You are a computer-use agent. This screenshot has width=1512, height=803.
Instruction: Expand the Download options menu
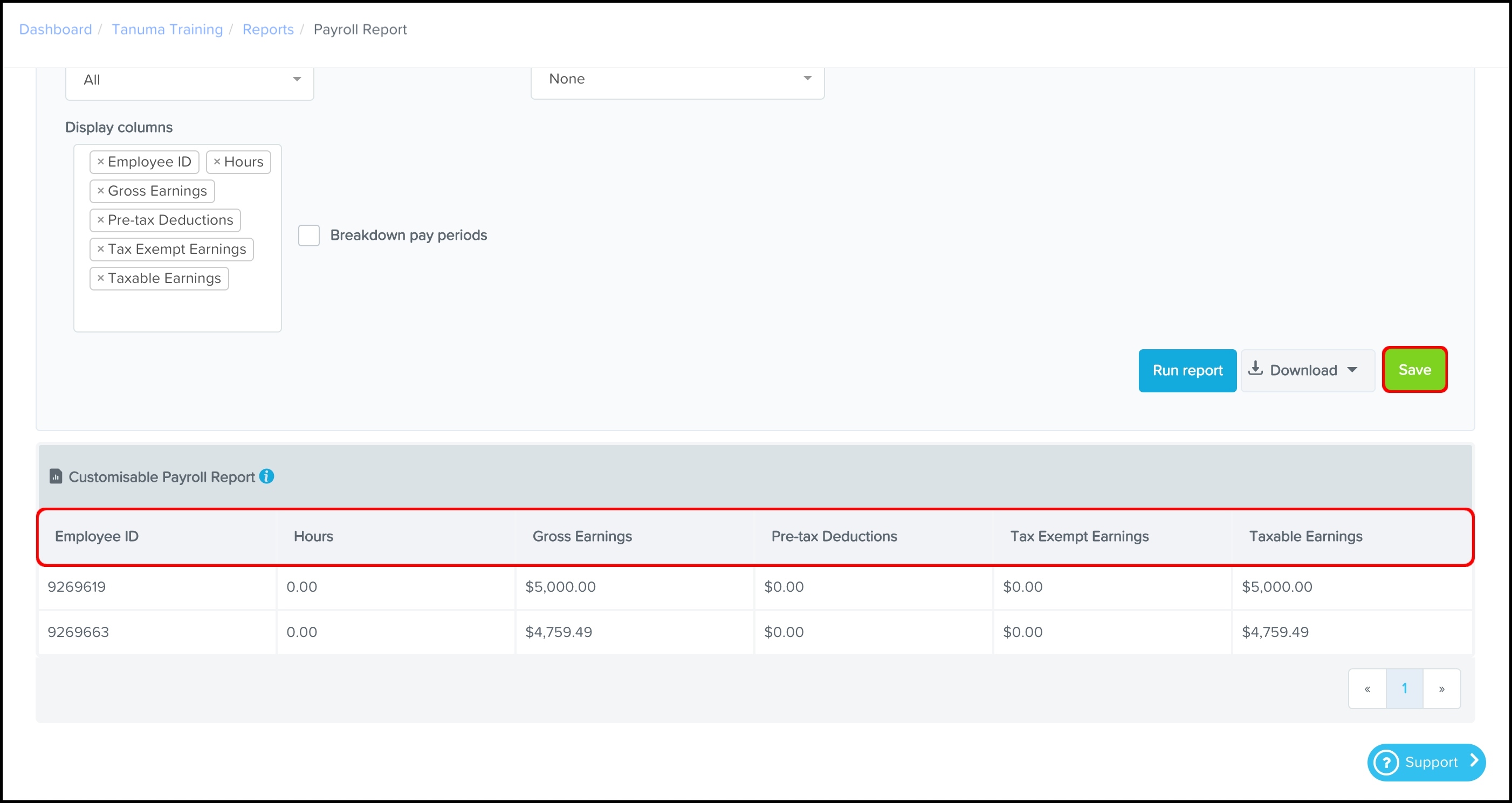pyautogui.click(x=1307, y=370)
